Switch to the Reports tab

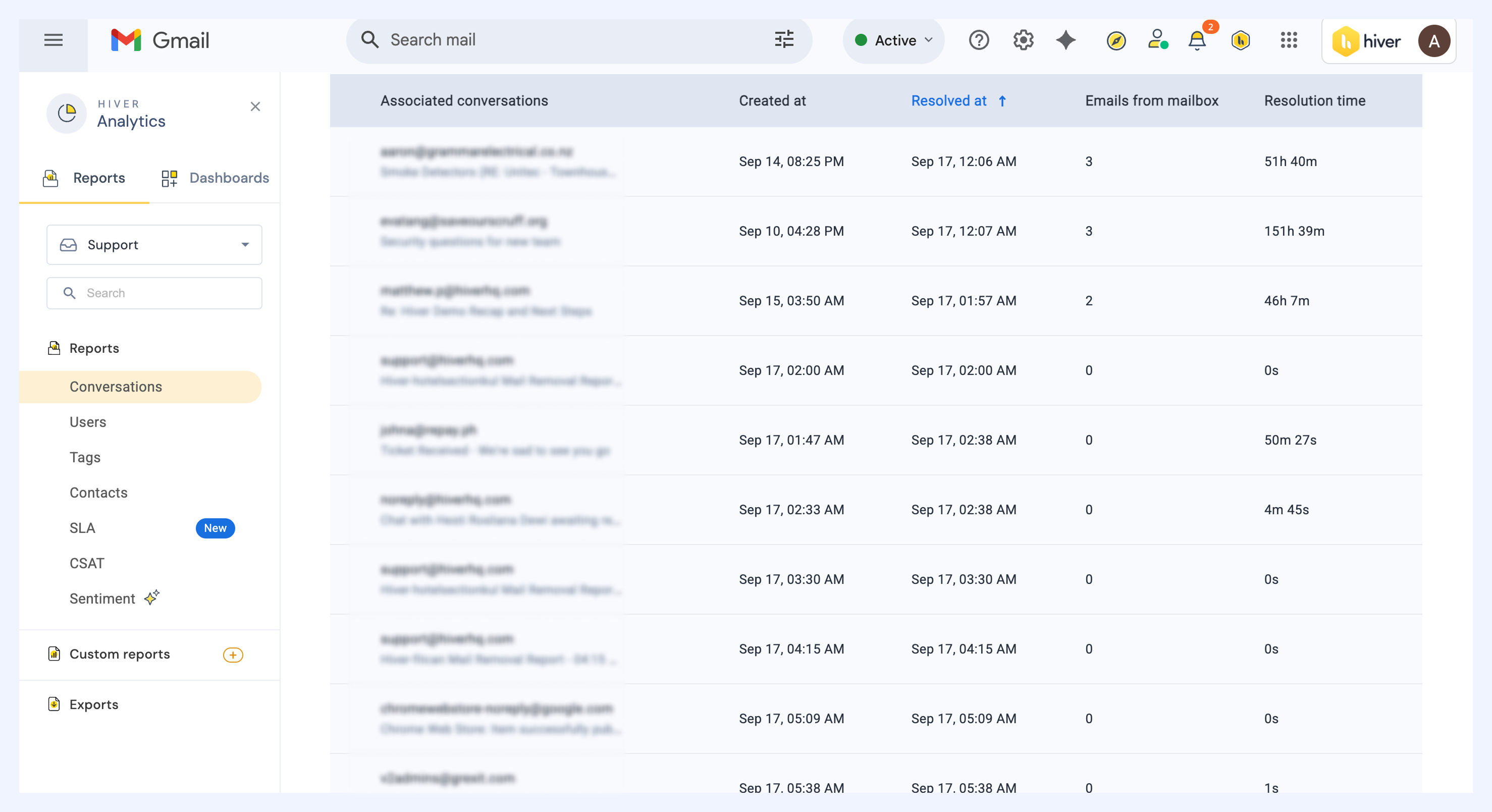(x=84, y=178)
